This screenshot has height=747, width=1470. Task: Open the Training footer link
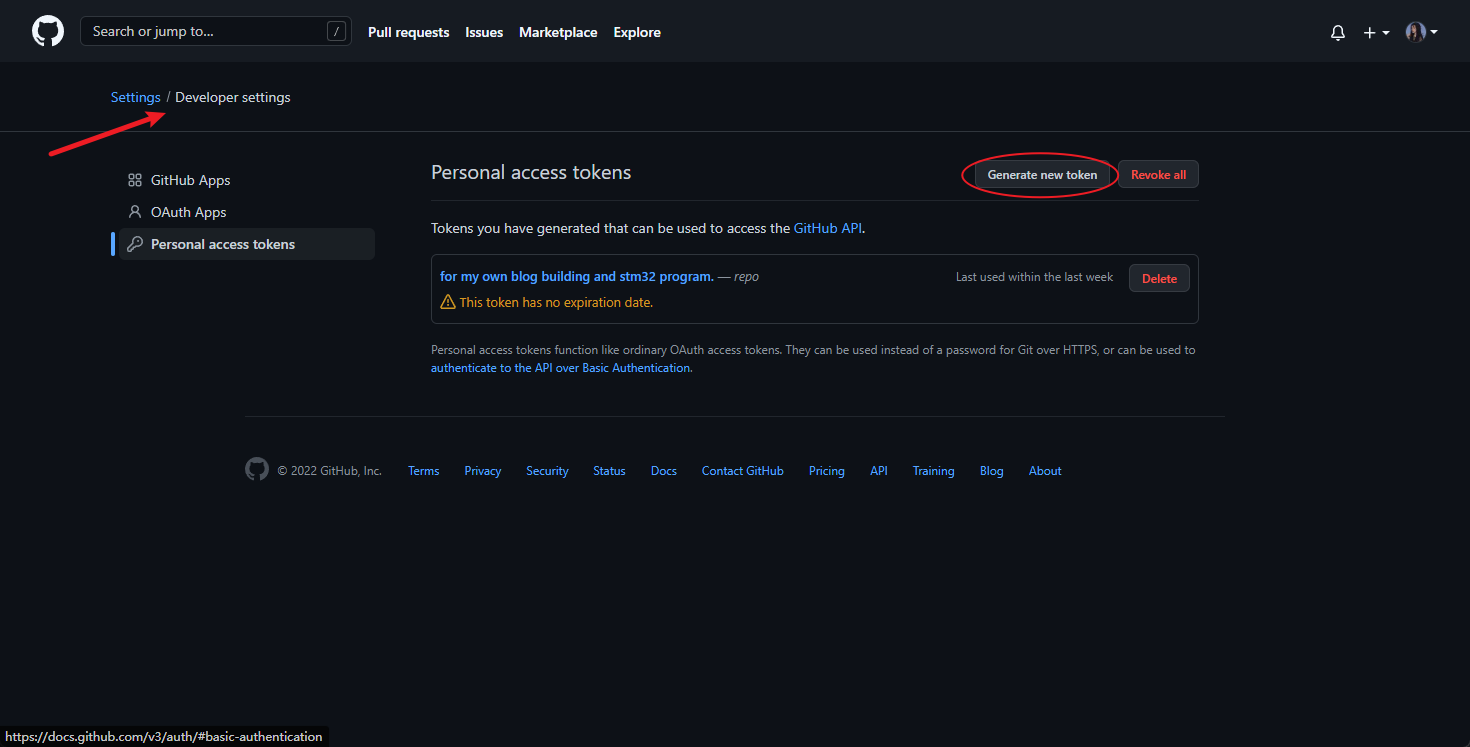point(933,471)
